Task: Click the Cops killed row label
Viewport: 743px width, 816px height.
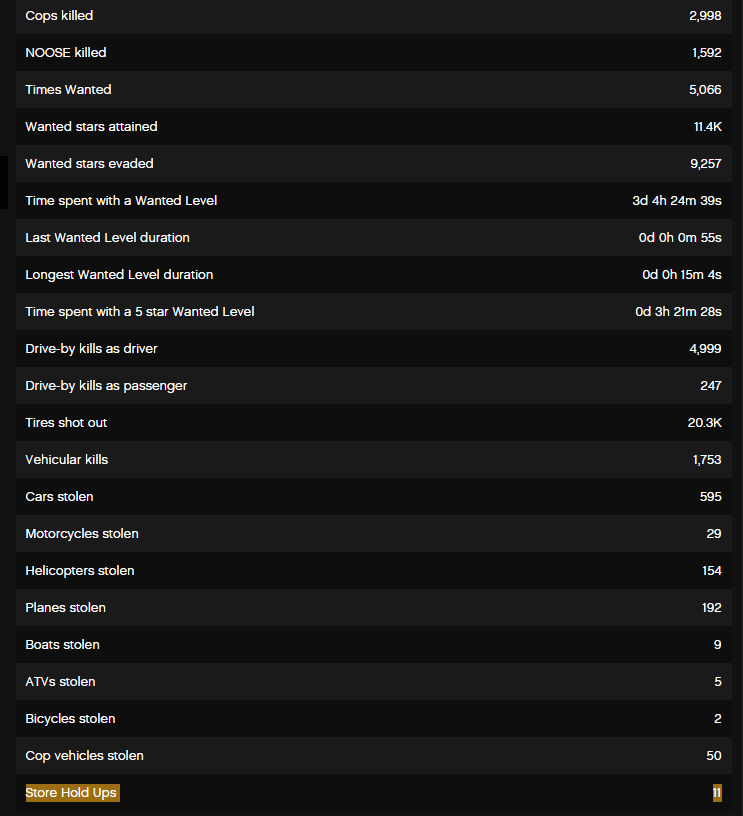Action: click(x=59, y=16)
